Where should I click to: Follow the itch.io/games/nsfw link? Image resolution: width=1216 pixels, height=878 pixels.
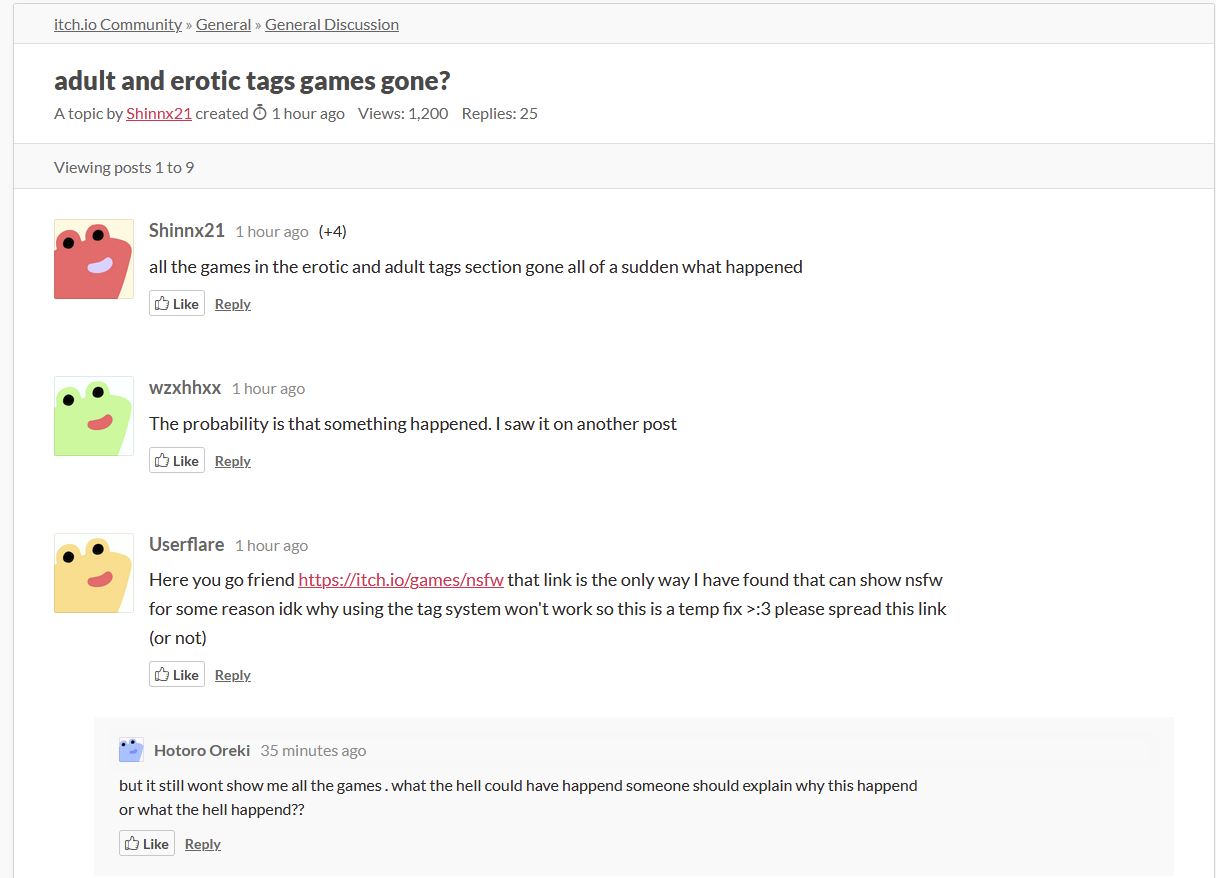(401, 580)
